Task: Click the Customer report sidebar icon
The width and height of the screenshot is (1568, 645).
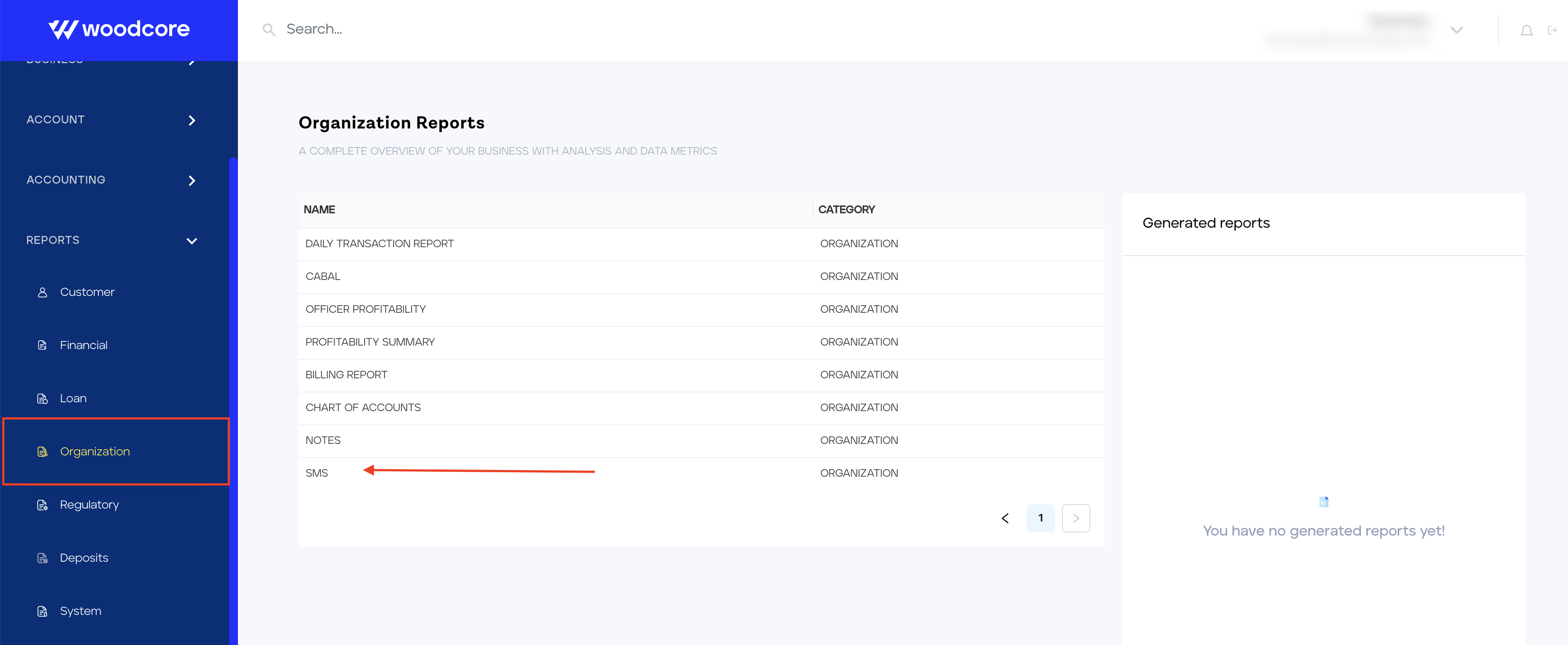Action: (x=44, y=292)
